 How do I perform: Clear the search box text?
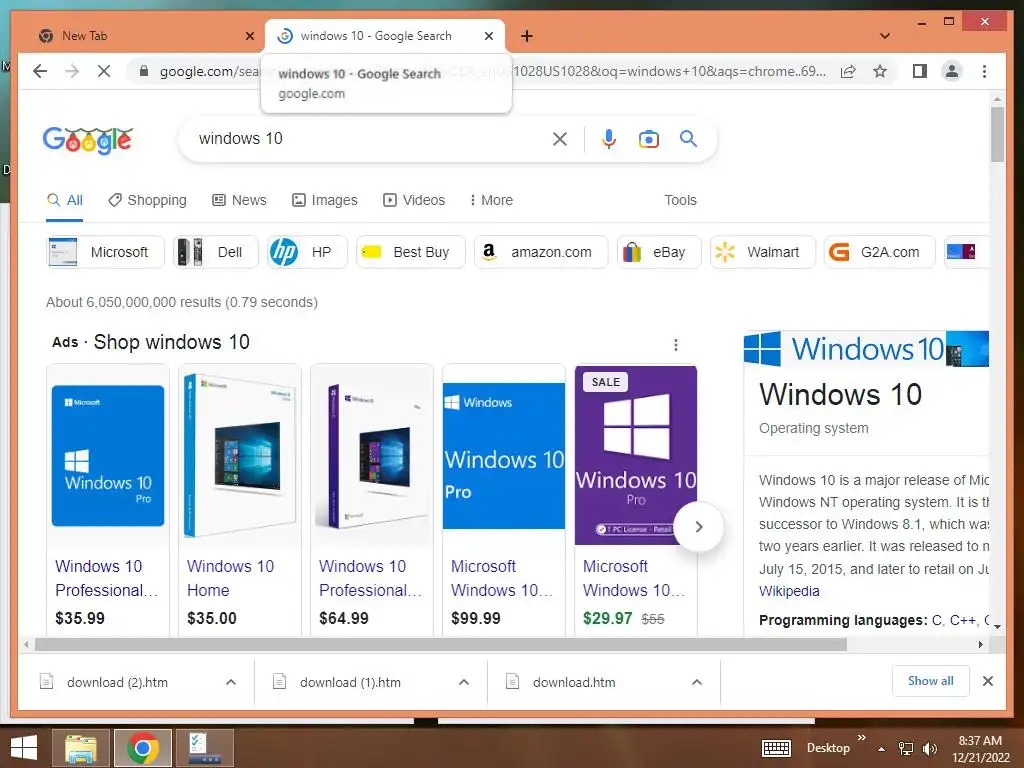tap(560, 138)
